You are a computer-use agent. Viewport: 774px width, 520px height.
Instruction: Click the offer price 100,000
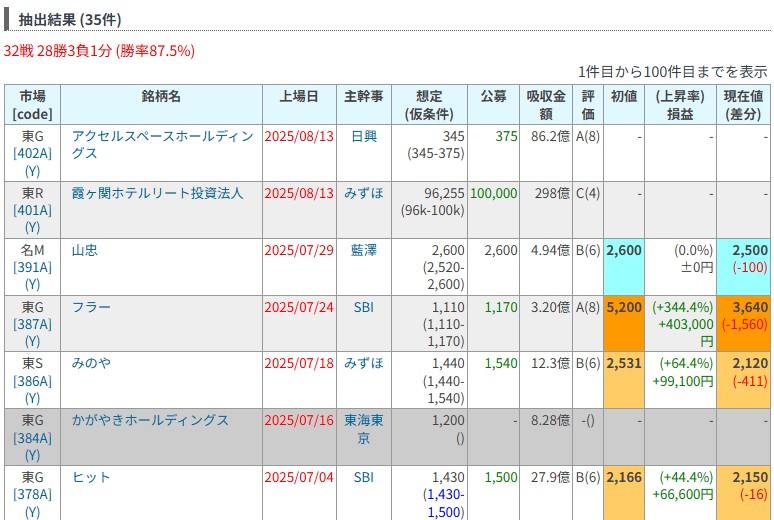494,193
